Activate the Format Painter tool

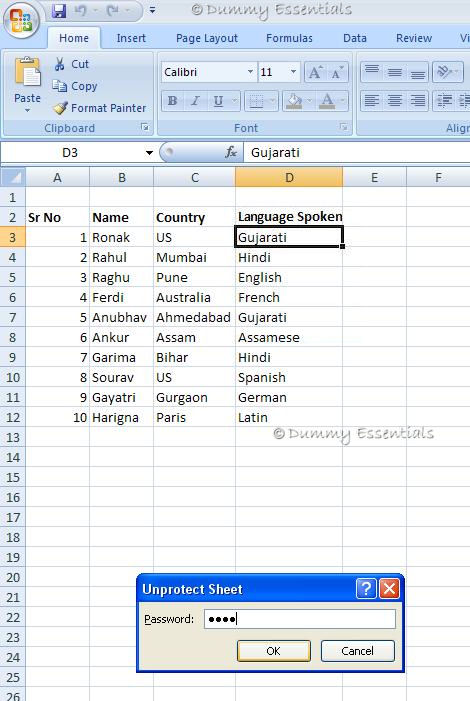tap(99, 108)
